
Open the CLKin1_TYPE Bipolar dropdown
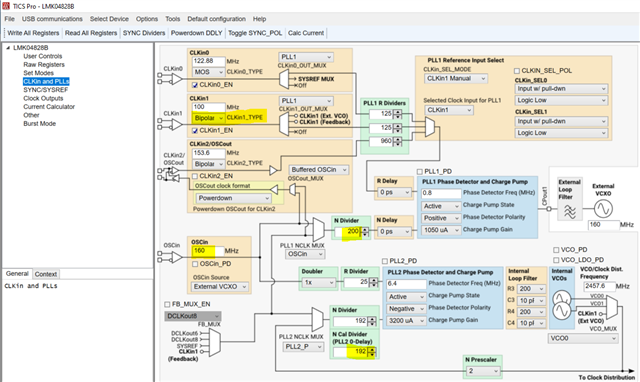[x=208, y=118]
